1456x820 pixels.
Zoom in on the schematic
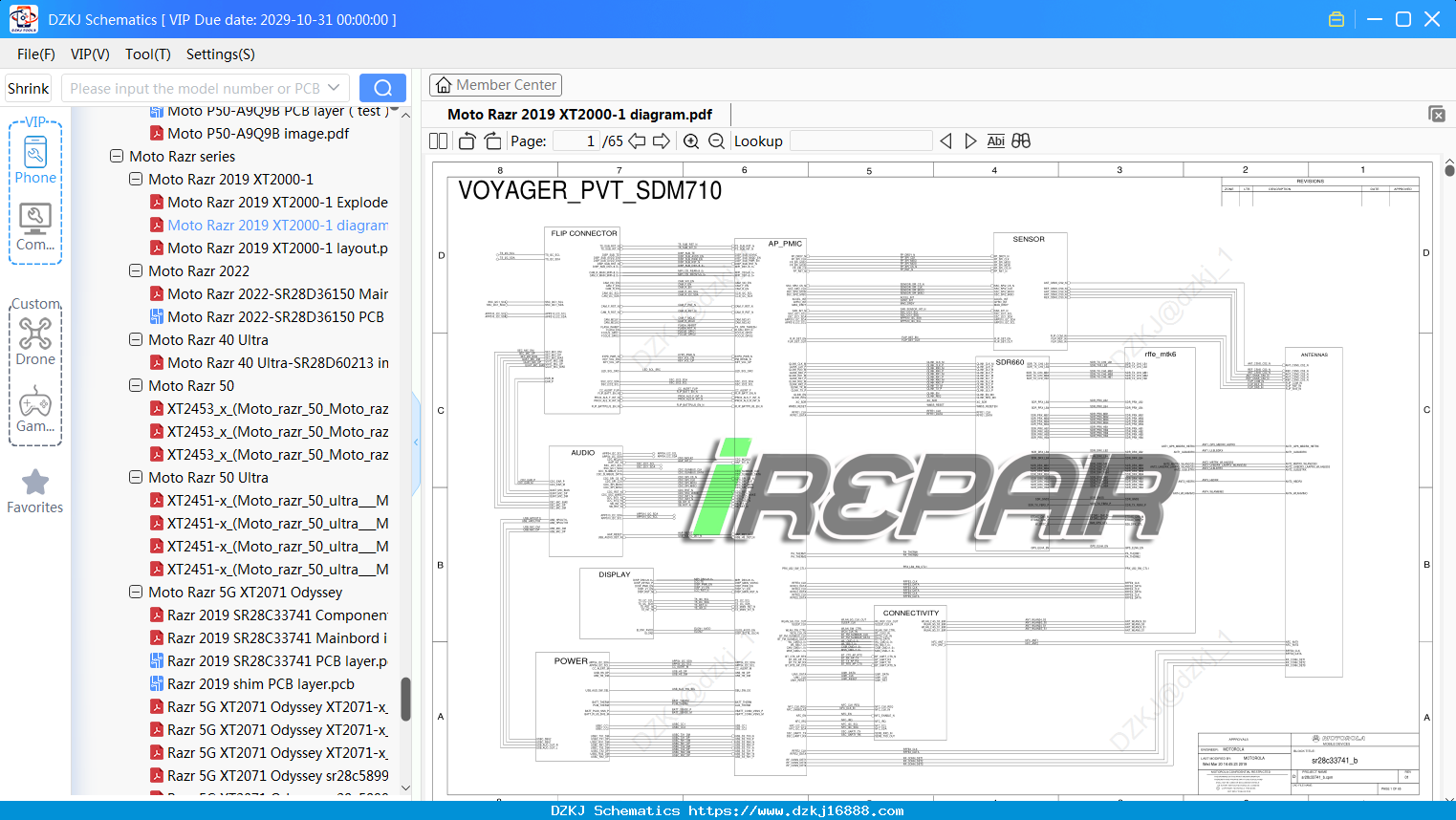tap(691, 141)
